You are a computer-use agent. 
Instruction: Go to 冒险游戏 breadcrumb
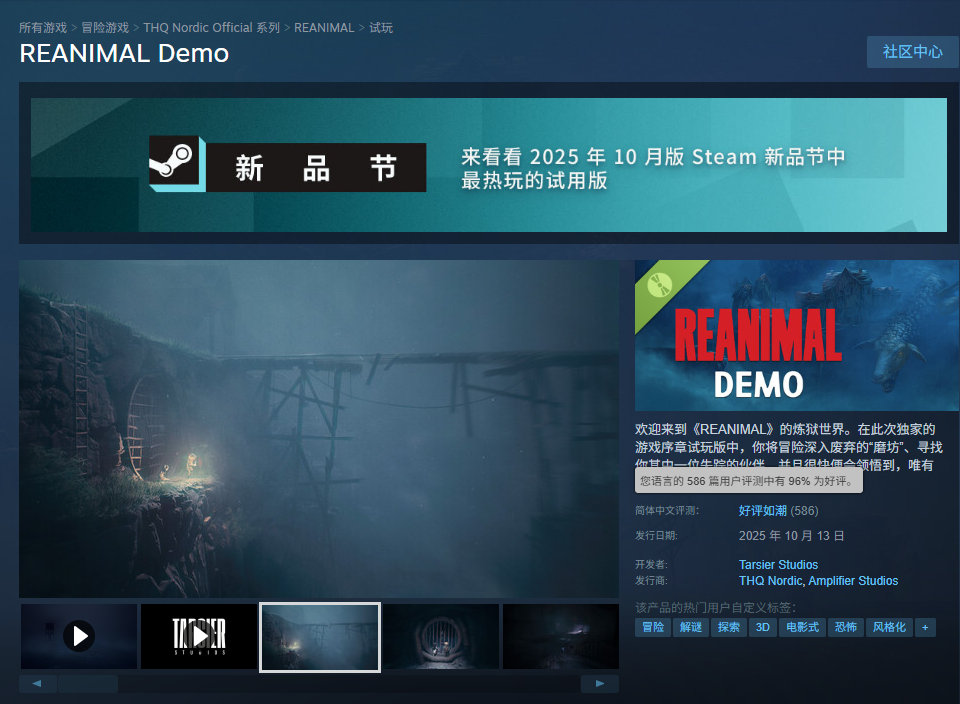pos(105,28)
